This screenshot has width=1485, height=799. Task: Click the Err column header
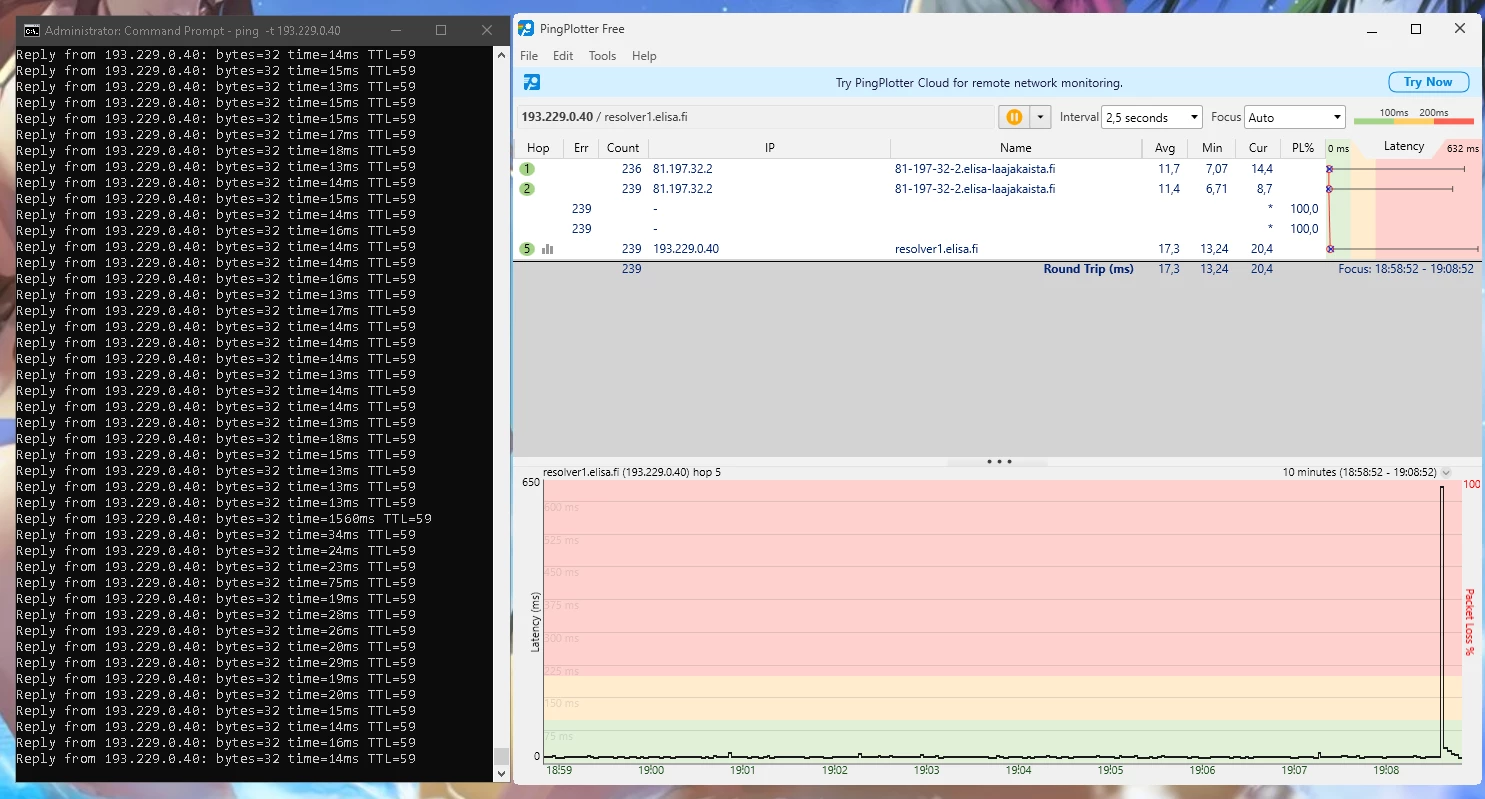click(581, 148)
